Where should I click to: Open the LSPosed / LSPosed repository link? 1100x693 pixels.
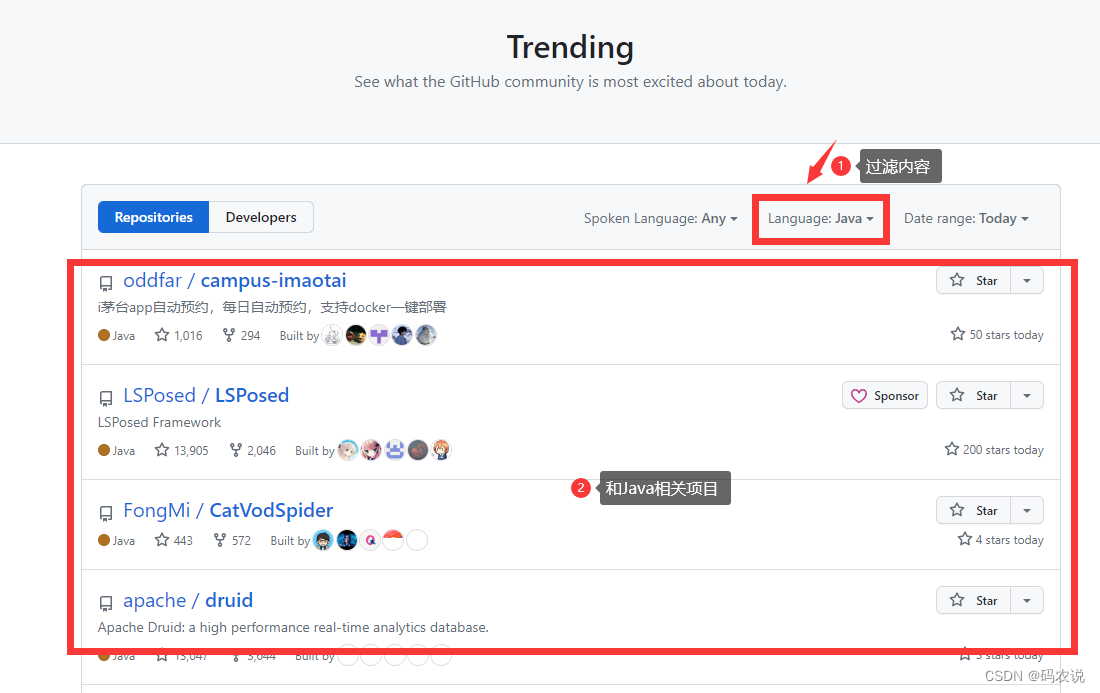click(206, 396)
